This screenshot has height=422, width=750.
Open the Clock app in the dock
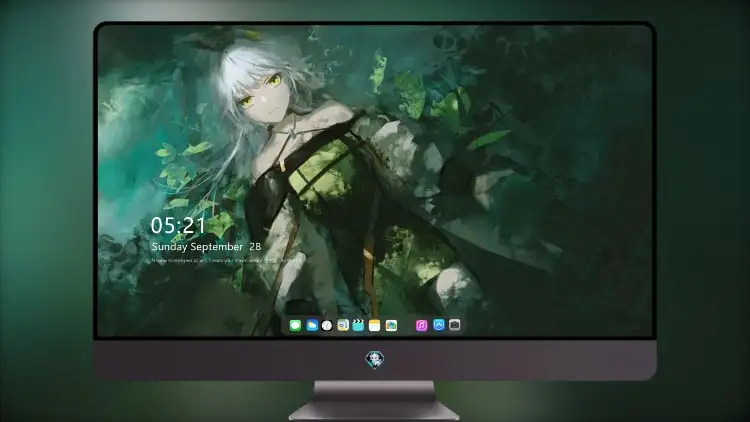tap(327, 325)
